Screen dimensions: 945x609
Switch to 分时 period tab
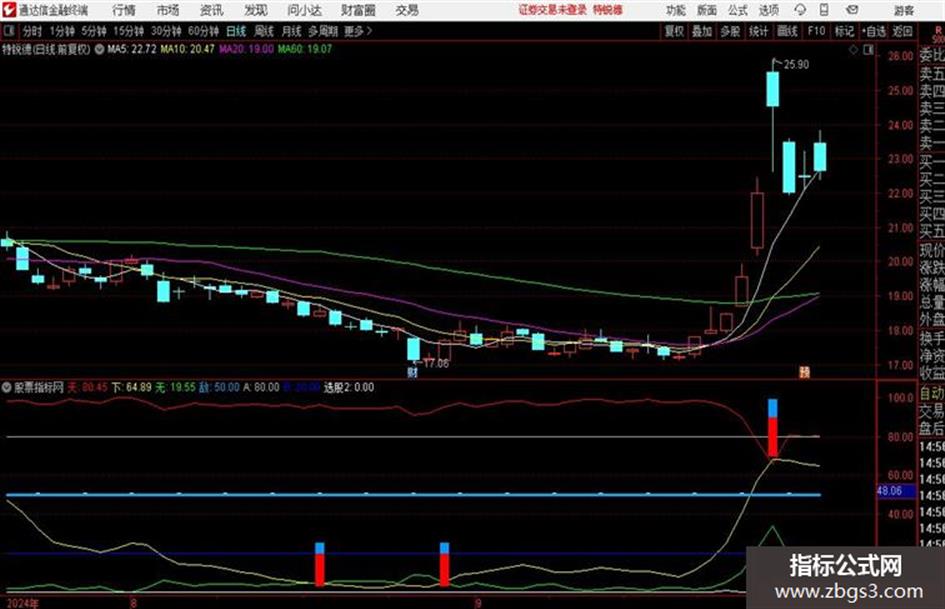click(x=33, y=31)
